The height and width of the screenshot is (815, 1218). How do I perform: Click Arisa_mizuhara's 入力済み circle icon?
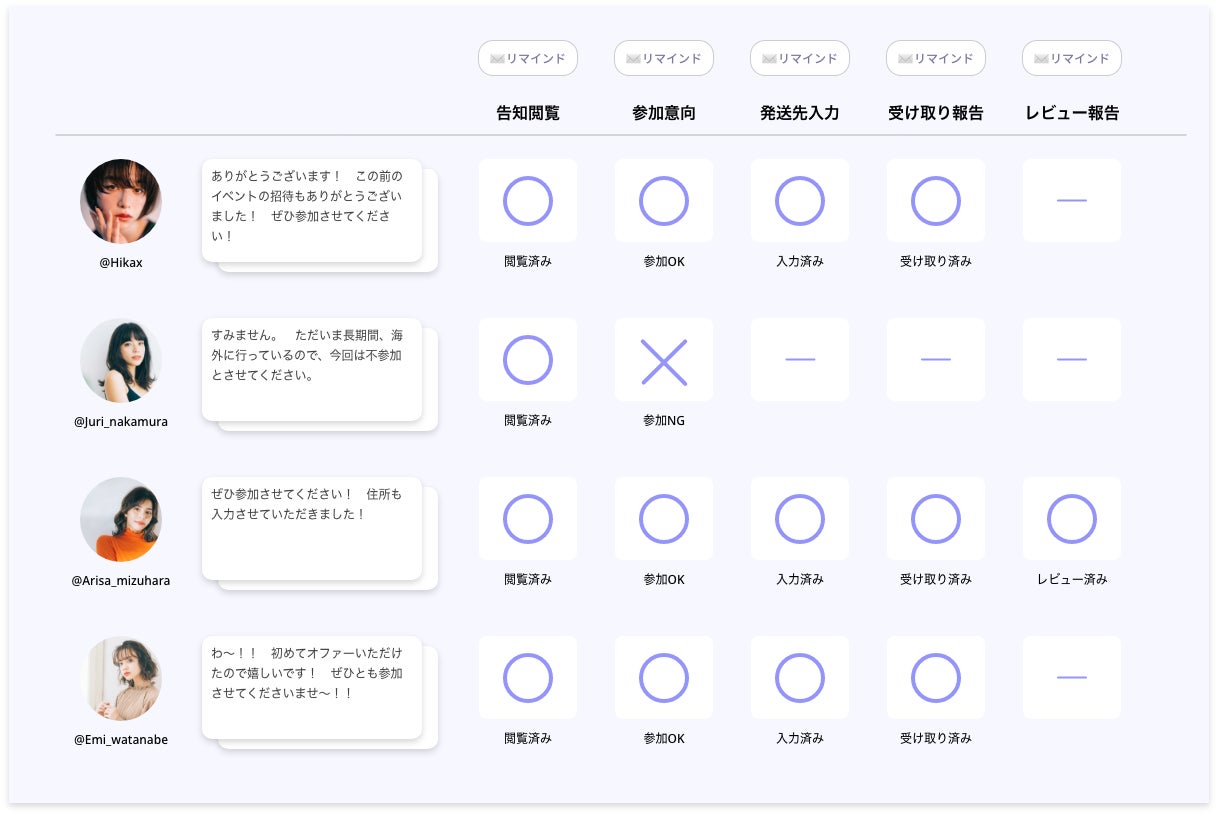(x=800, y=519)
